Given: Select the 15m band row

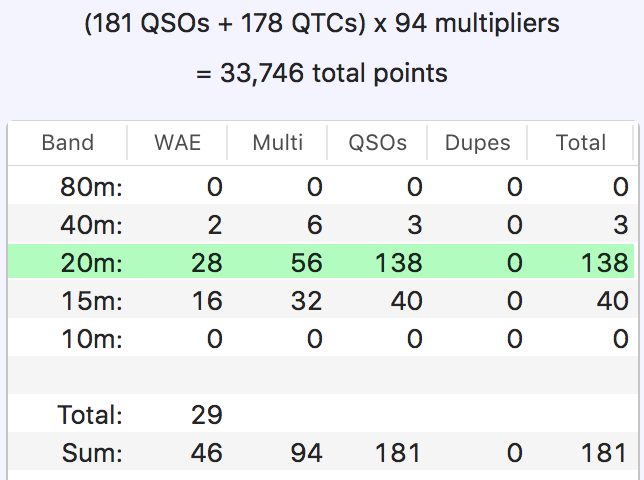Looking at the screenshot, I should click(321, 301).
